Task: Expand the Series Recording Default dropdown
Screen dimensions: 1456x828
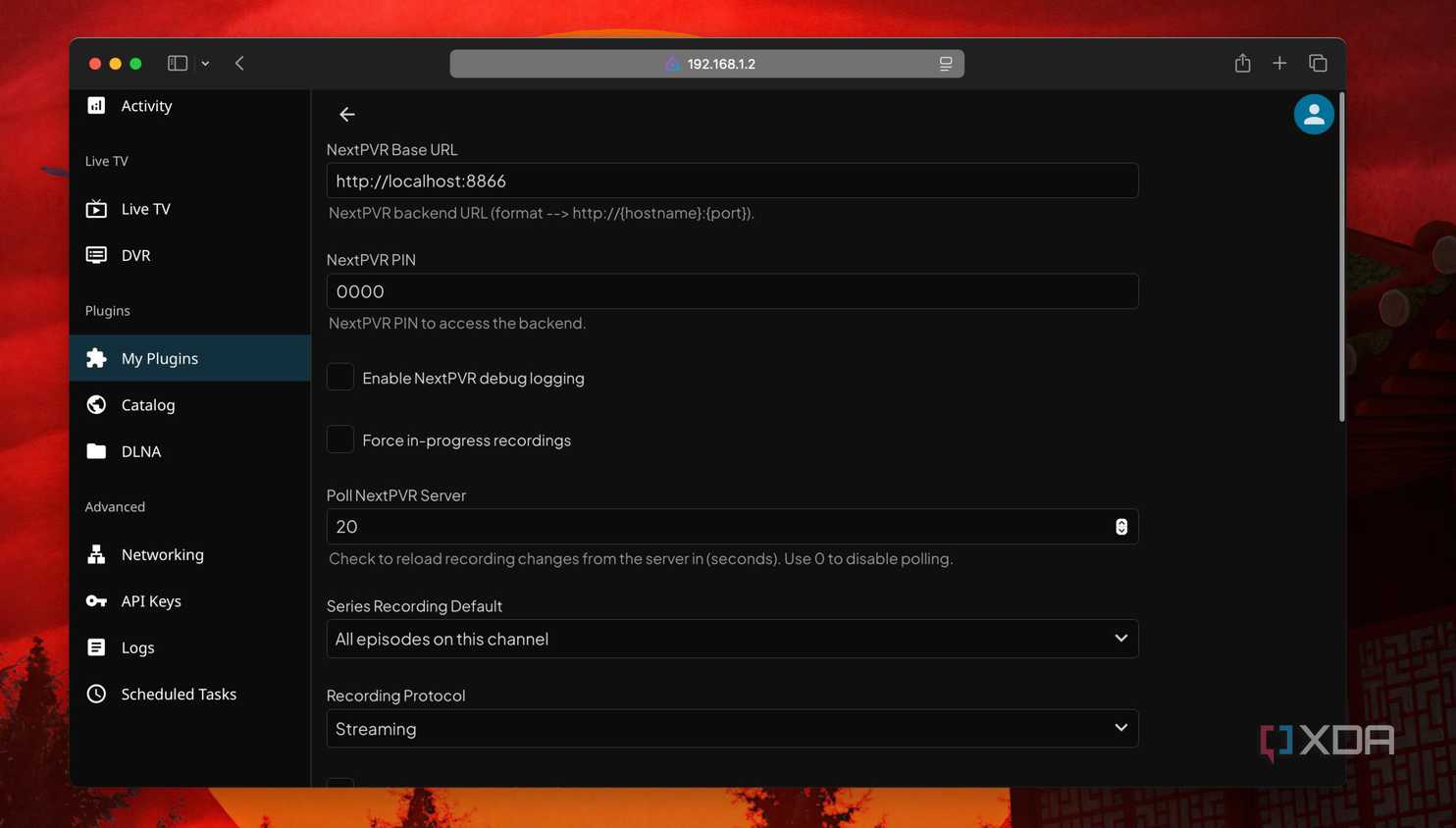Action: 732,639
